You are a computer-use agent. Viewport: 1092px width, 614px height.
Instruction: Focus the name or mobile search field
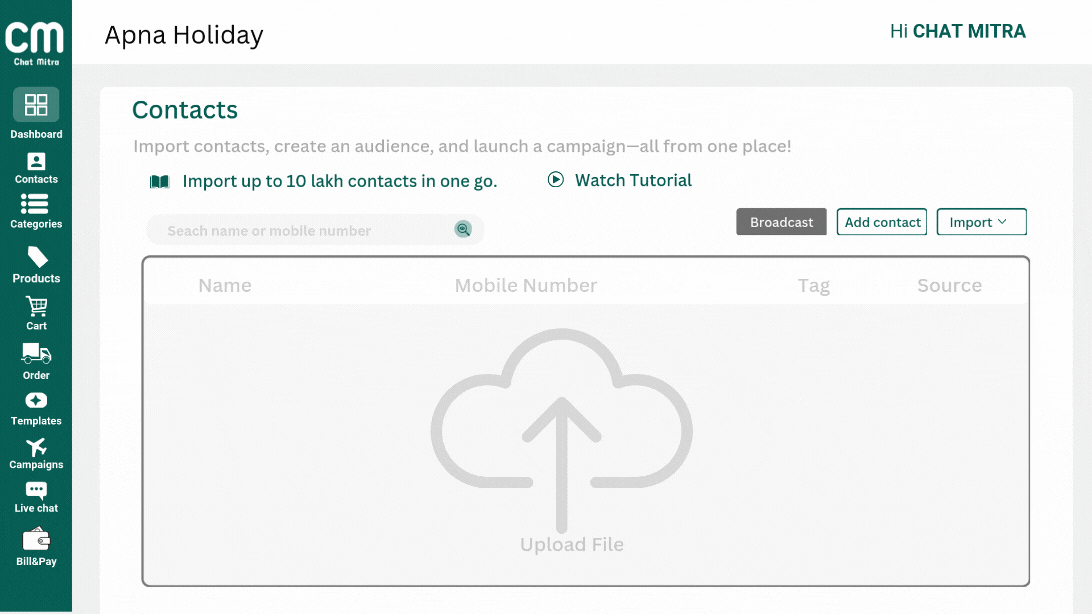[300, 231]
